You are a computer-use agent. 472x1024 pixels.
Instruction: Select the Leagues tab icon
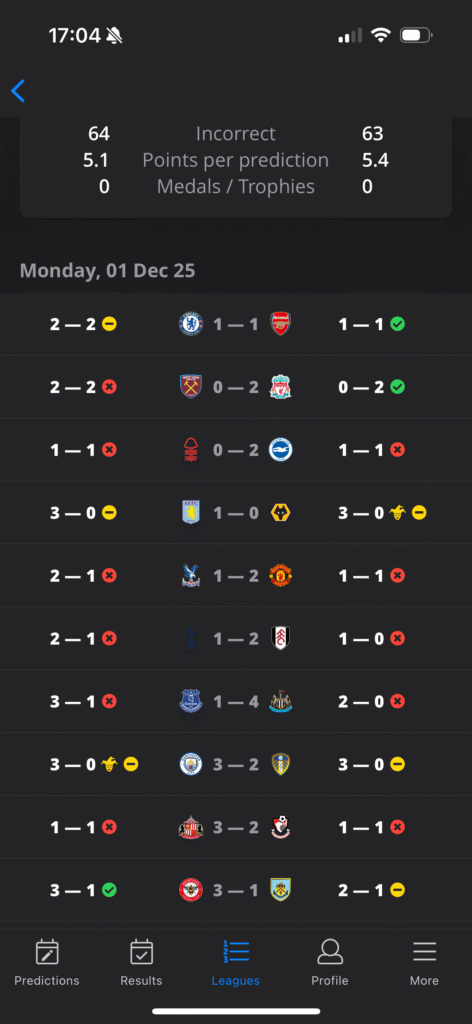tap(236, 952)
